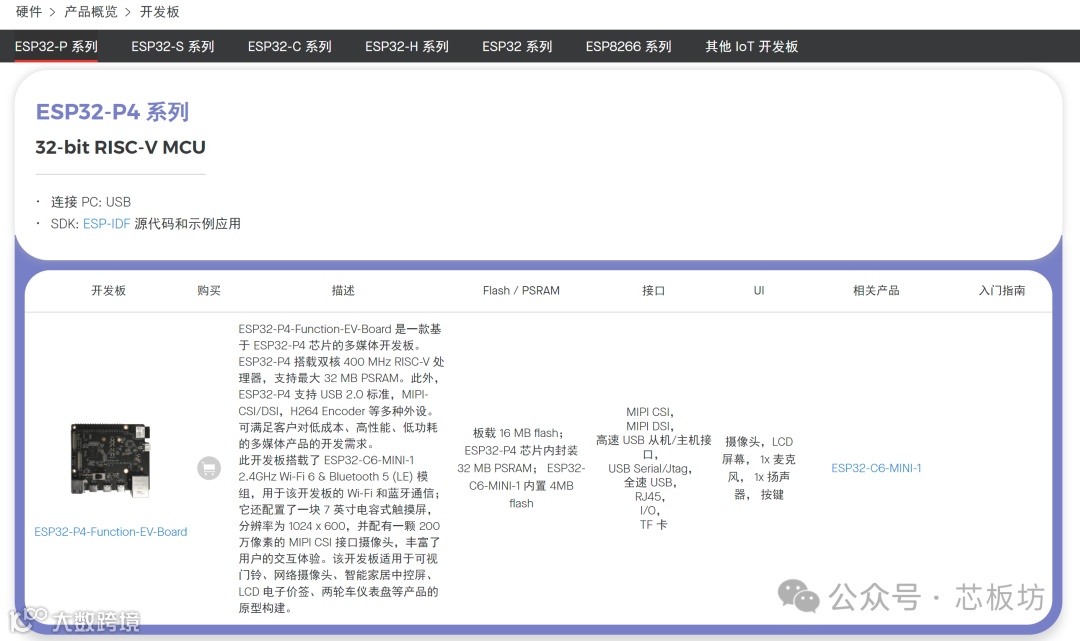This screenshot has height=641, width=1080.
Task: Click the 开发板 column header
Action: tap(109, 291)
